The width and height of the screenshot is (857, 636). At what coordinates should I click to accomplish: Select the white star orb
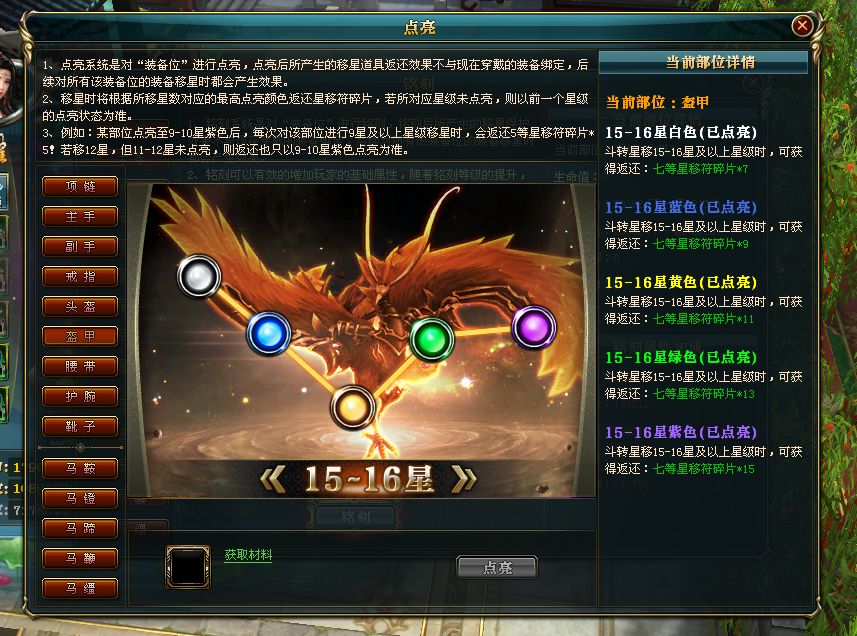click(x=199, y=276)
